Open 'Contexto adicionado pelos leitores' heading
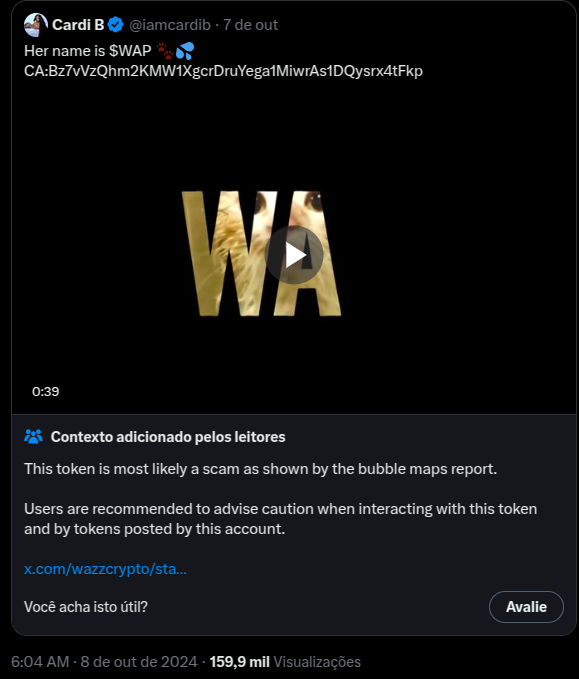 click(x=168, y=437)
